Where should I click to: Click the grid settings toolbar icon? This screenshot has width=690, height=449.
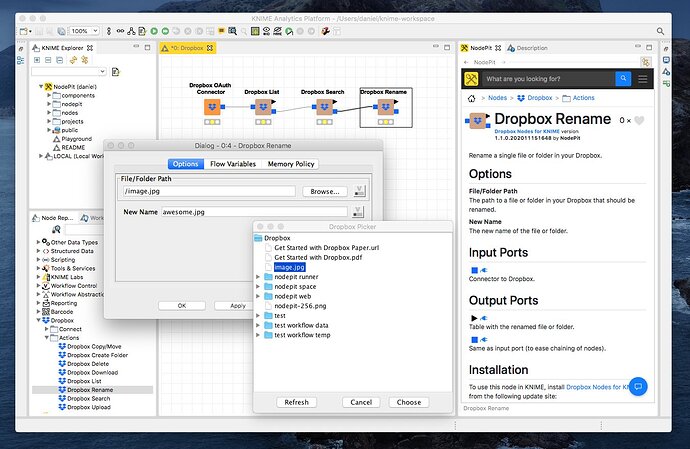tap(255, 31)
